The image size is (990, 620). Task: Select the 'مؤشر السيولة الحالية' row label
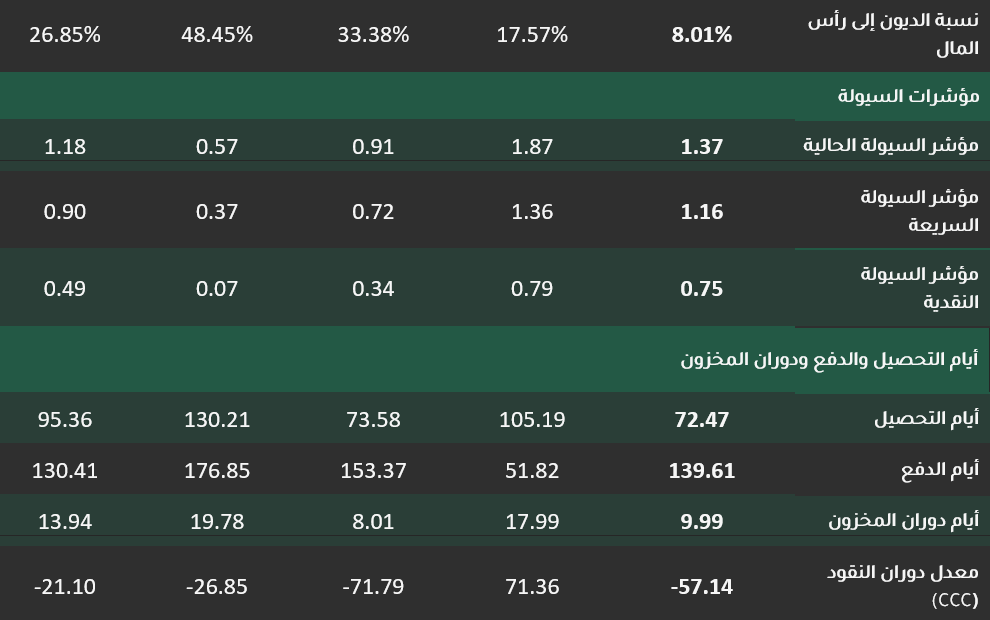[x=891, y=146]
